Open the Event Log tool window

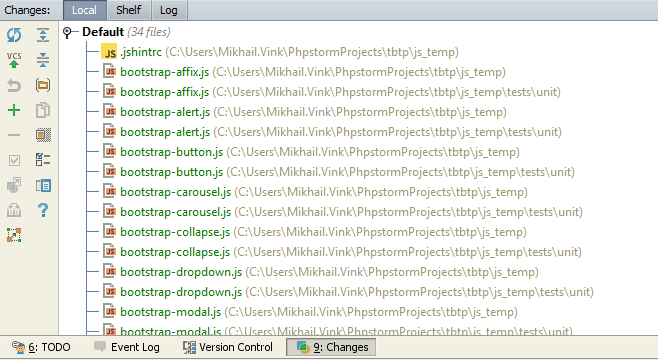coord(127,347)
